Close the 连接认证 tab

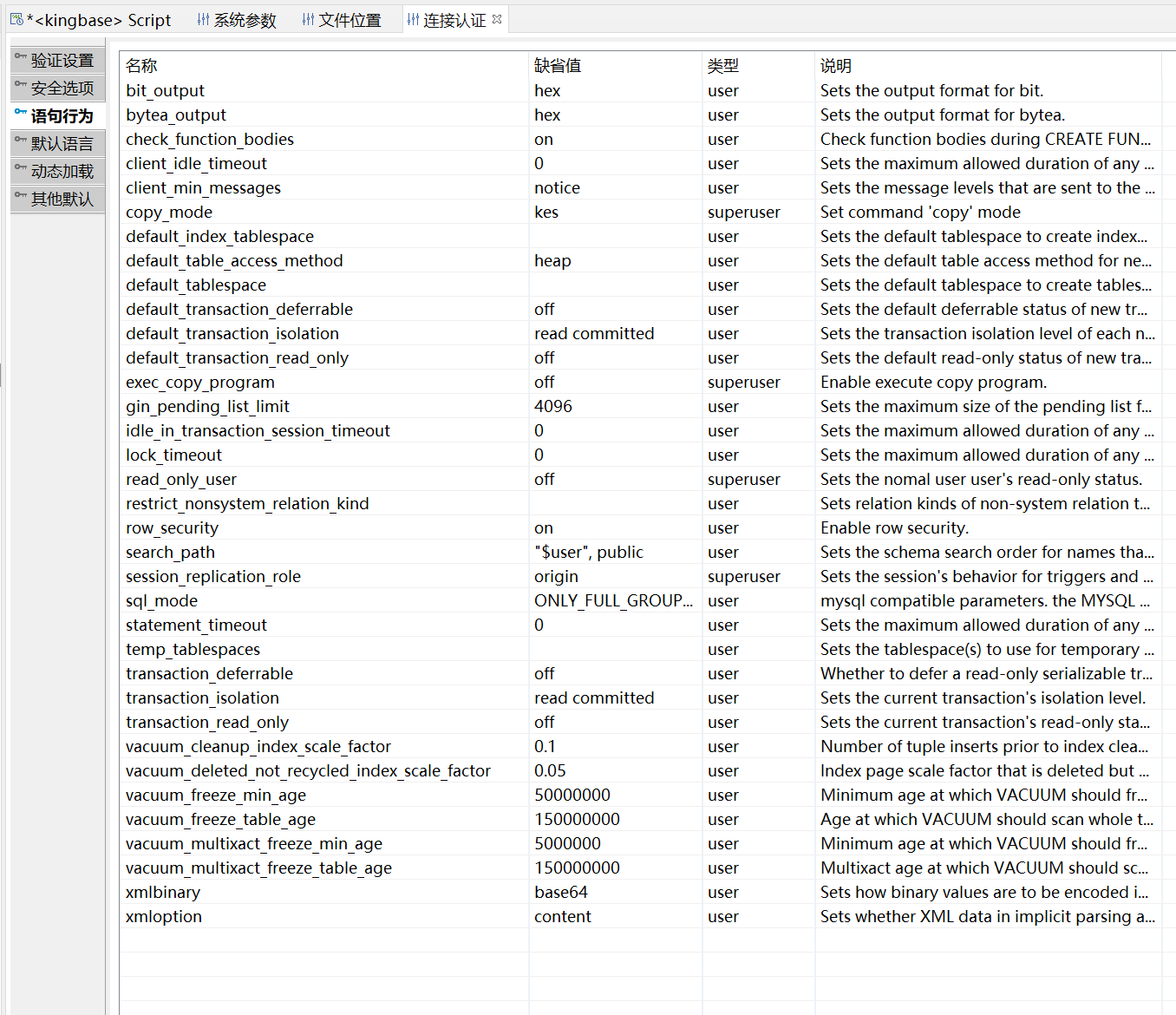click(497, 19)
